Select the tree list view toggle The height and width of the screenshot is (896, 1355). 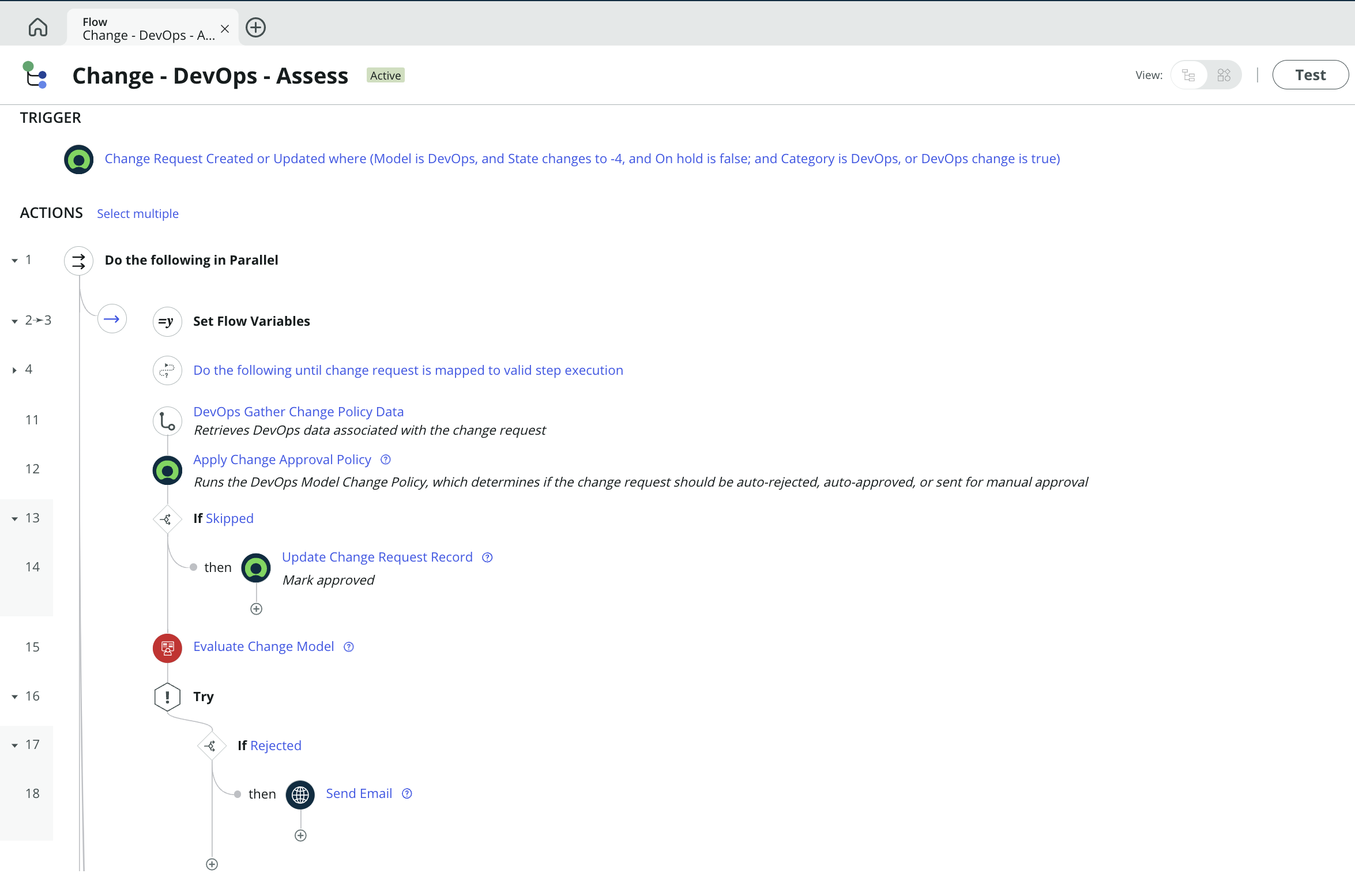pos(1188,75)
